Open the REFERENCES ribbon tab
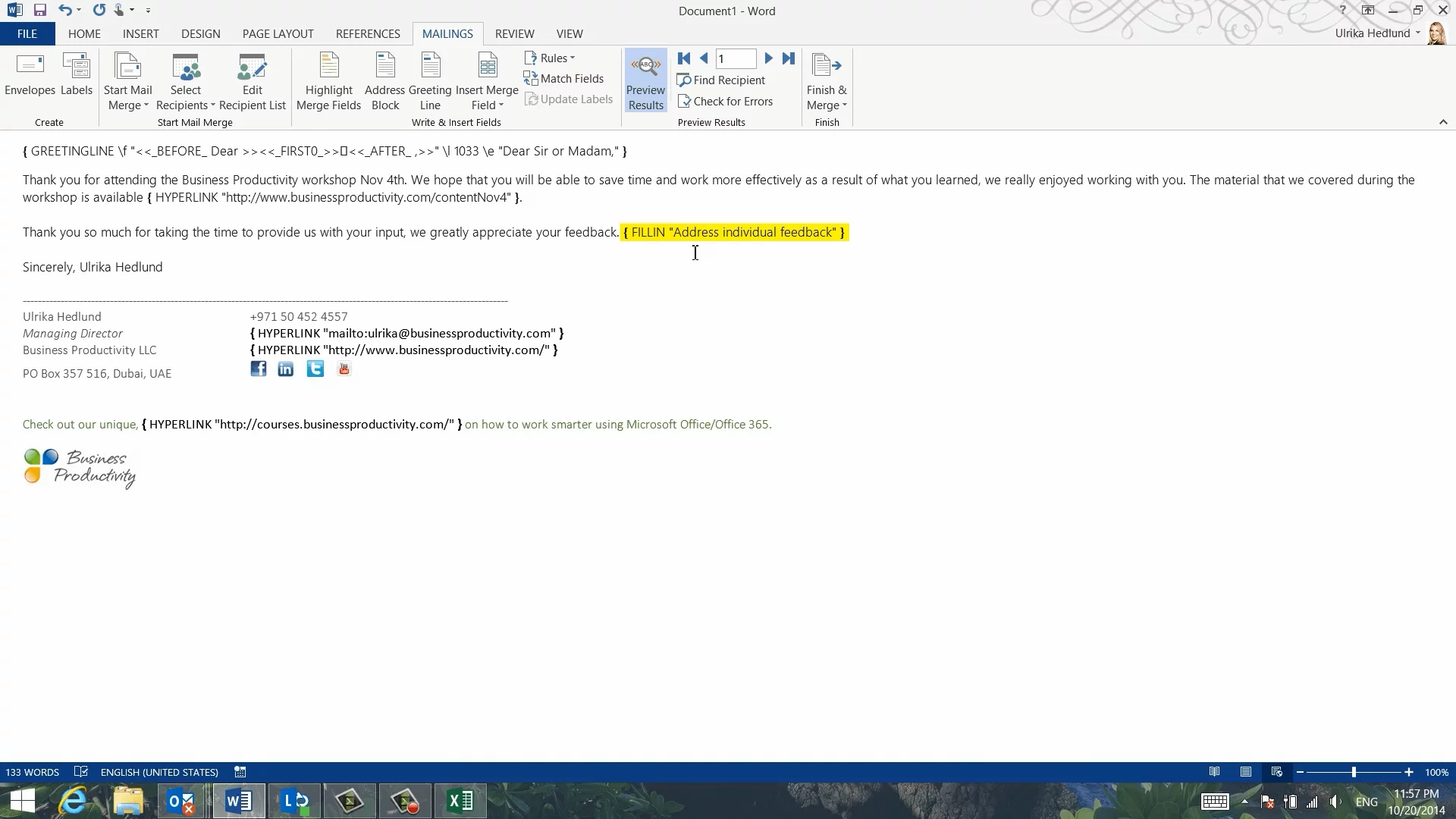 click(x=368, y=34)
